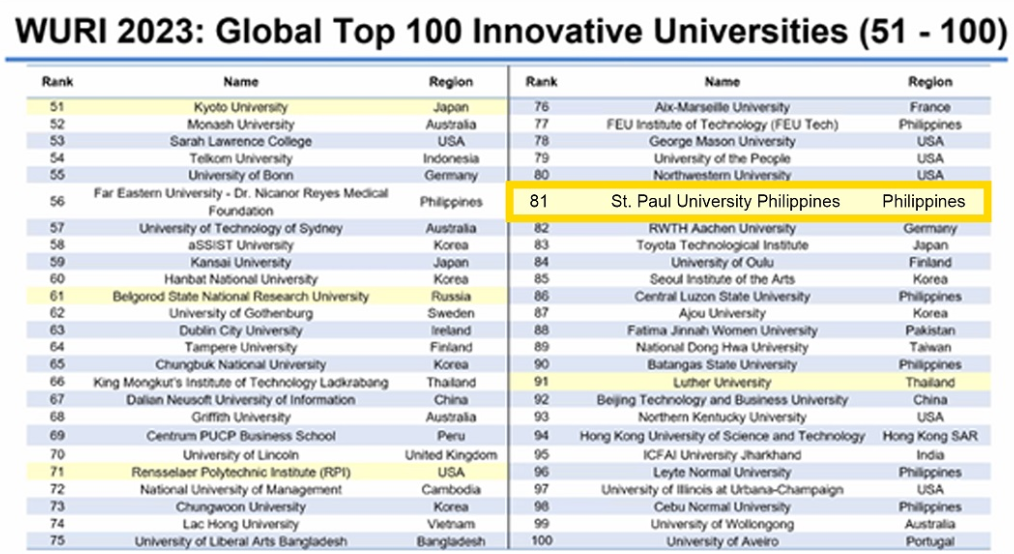Click 'Telkom University' cell

(x=241, y=158)
